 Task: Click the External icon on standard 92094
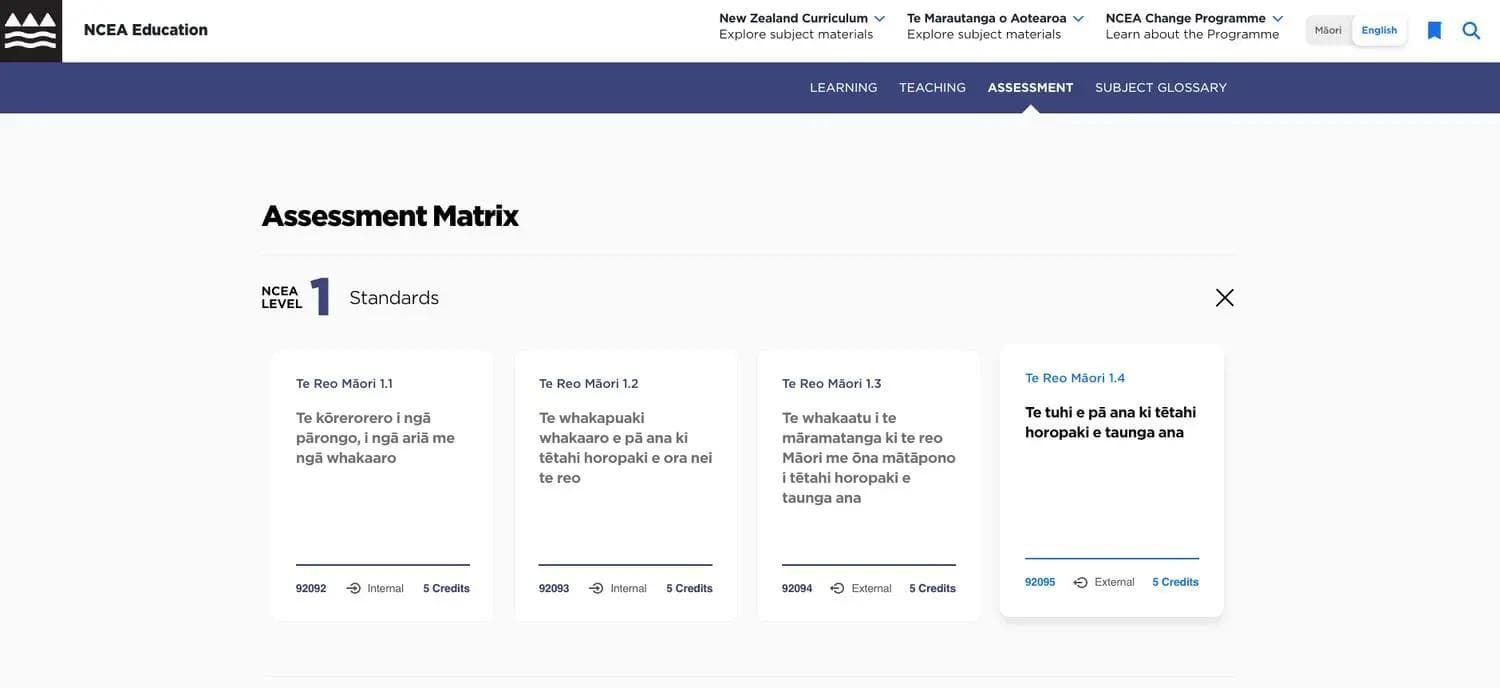[838, 588]
